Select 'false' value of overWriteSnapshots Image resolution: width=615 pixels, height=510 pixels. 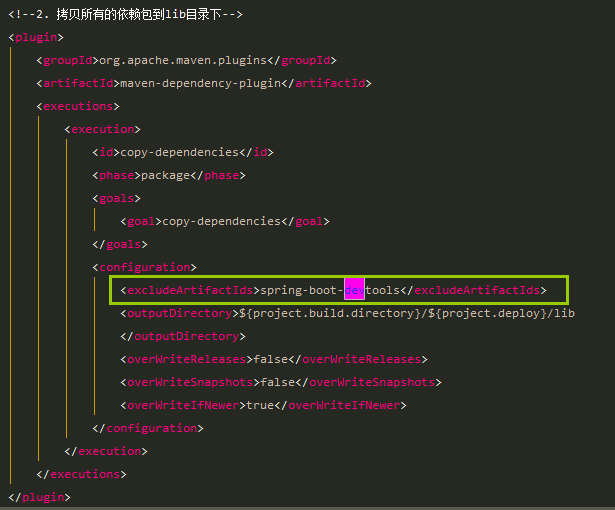pos(277,382)
